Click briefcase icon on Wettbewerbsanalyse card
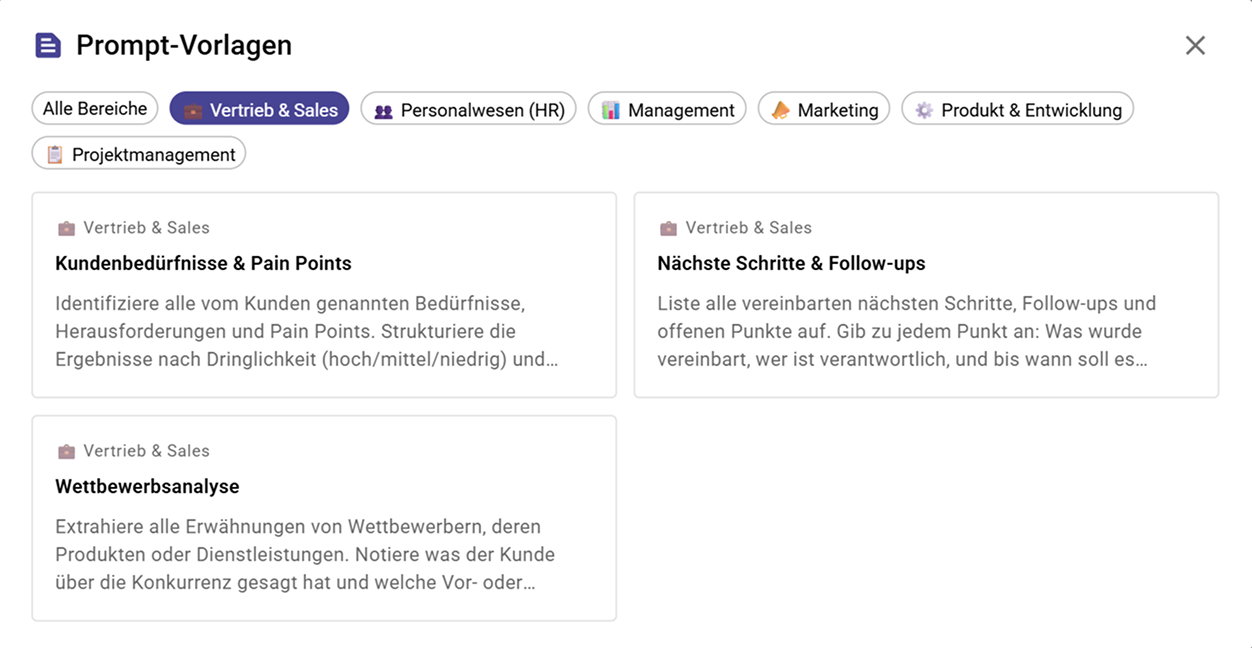The image size is (1252, 648). [x=66, y=451]
